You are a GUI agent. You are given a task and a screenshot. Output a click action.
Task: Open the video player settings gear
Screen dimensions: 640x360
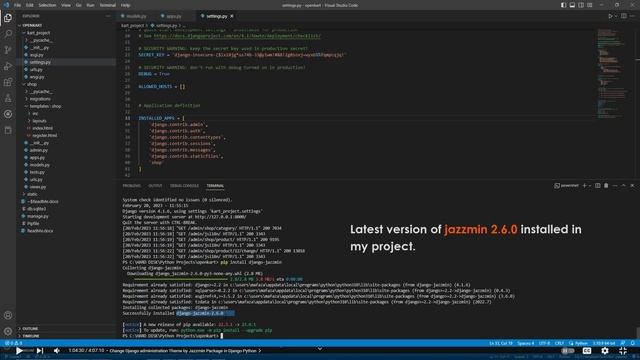pos(605,351)
